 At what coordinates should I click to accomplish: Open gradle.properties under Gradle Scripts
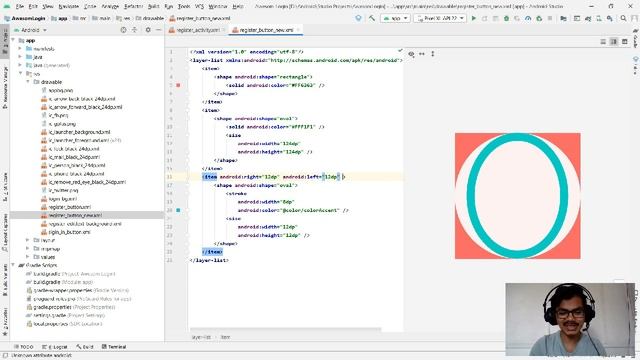click(x=53, y=307)
